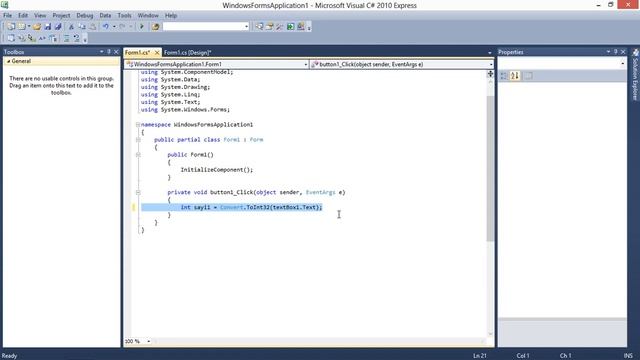The width and height of the screenshot is (640, 360).
Task: Toggle Alphabetical sorting in the Properties panel
Action: [x=515, y=76]
